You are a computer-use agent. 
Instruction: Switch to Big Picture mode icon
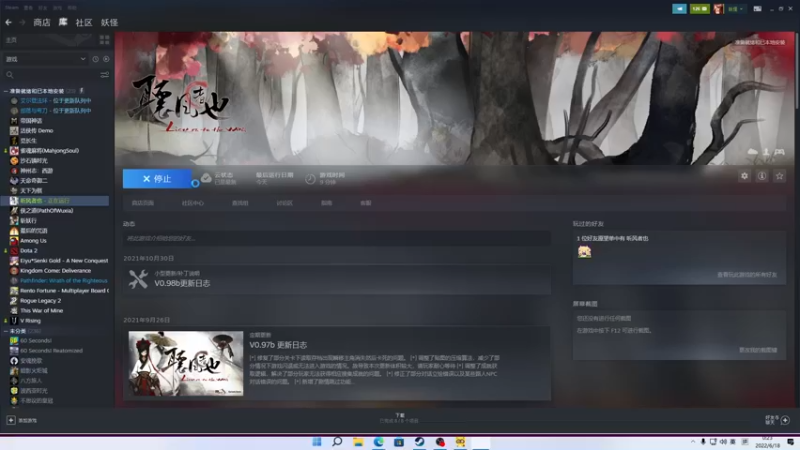[758, 9]
